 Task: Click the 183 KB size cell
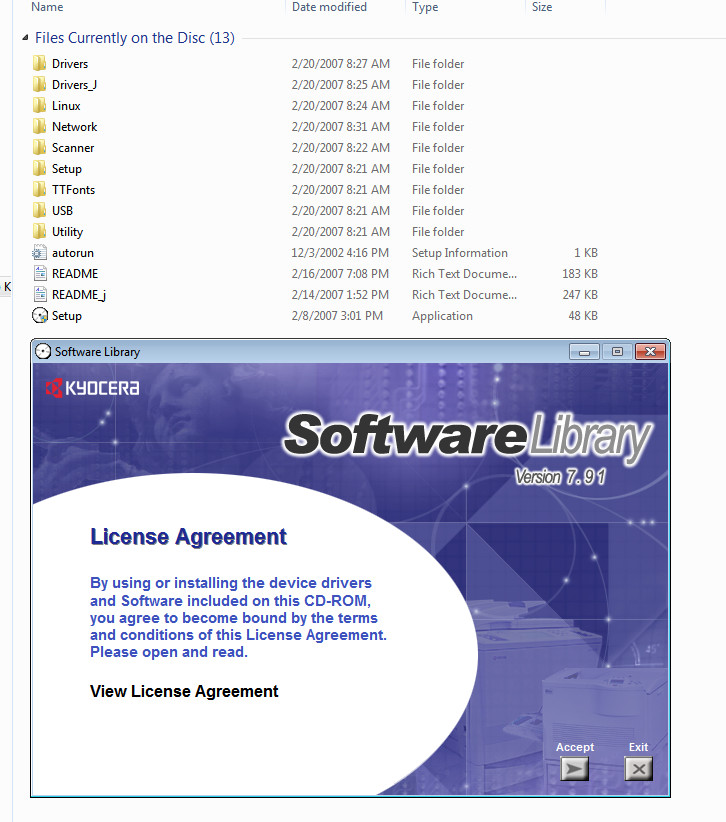580,274
